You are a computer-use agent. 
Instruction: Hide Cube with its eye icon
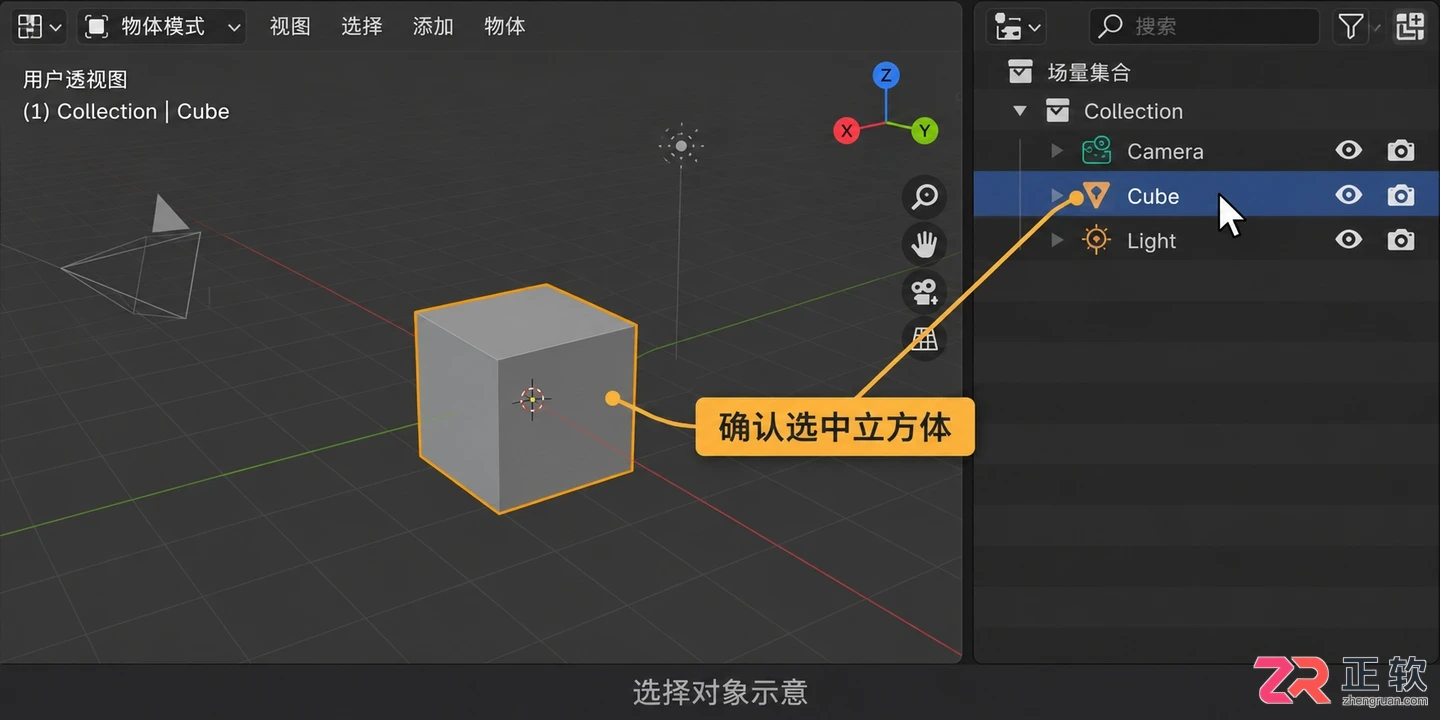(x=1349, y=195)
